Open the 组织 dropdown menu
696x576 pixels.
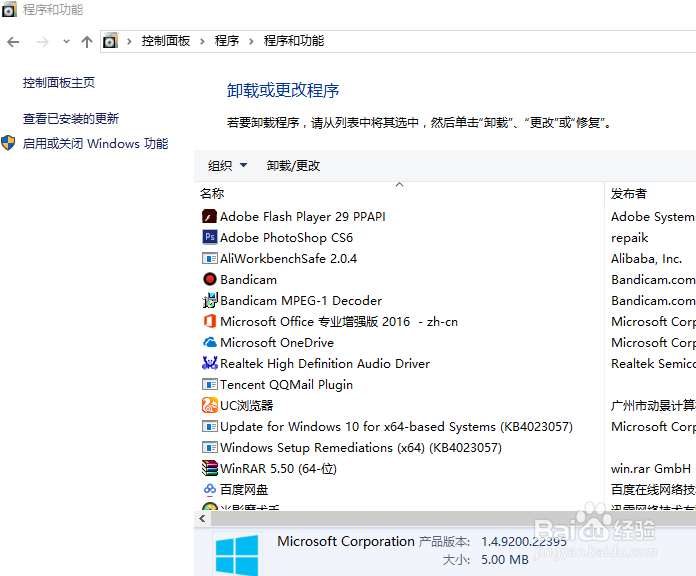click(227, 166)
